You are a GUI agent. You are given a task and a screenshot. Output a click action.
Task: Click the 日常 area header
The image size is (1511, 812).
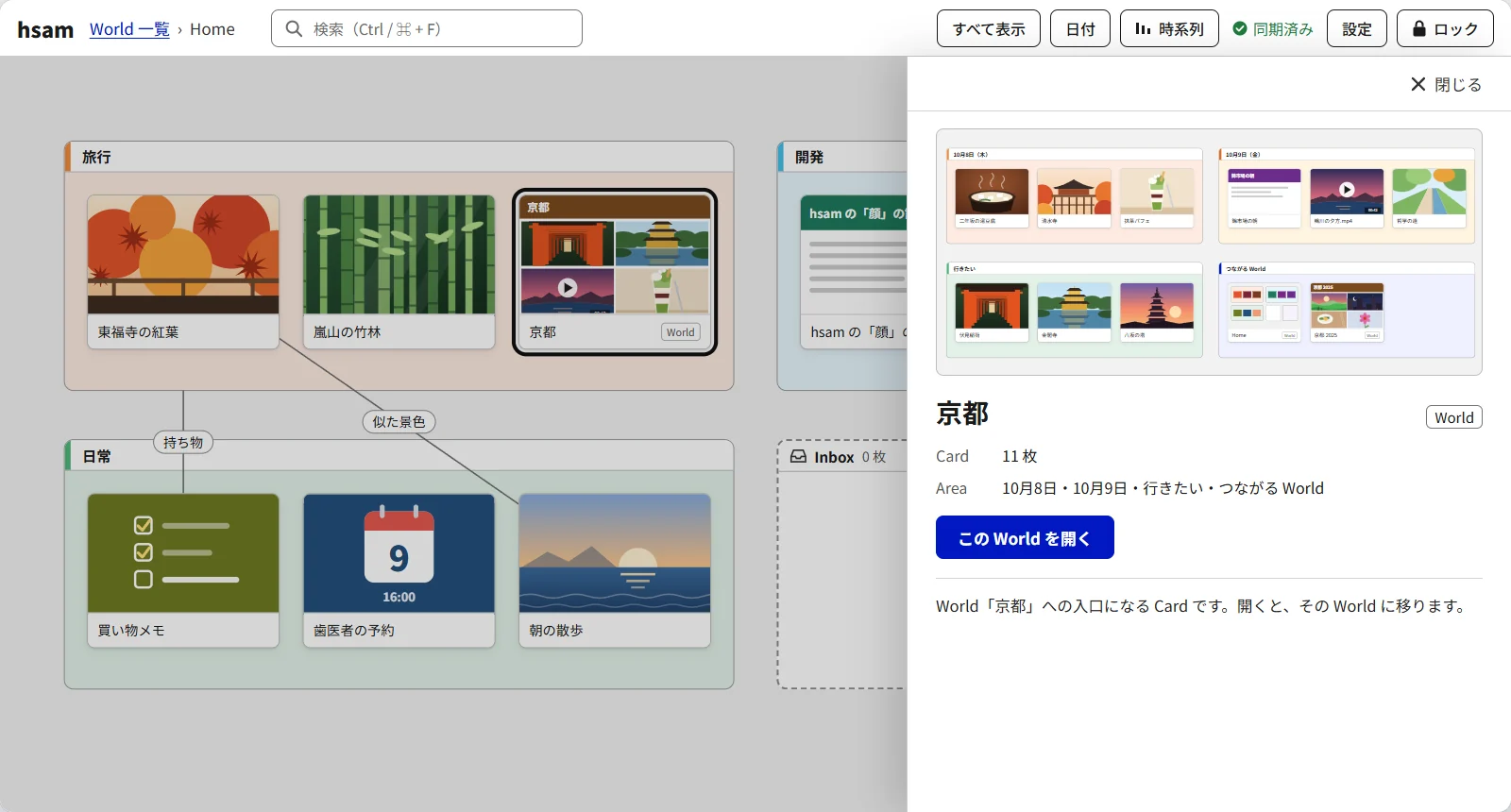[x=399, y=456]
